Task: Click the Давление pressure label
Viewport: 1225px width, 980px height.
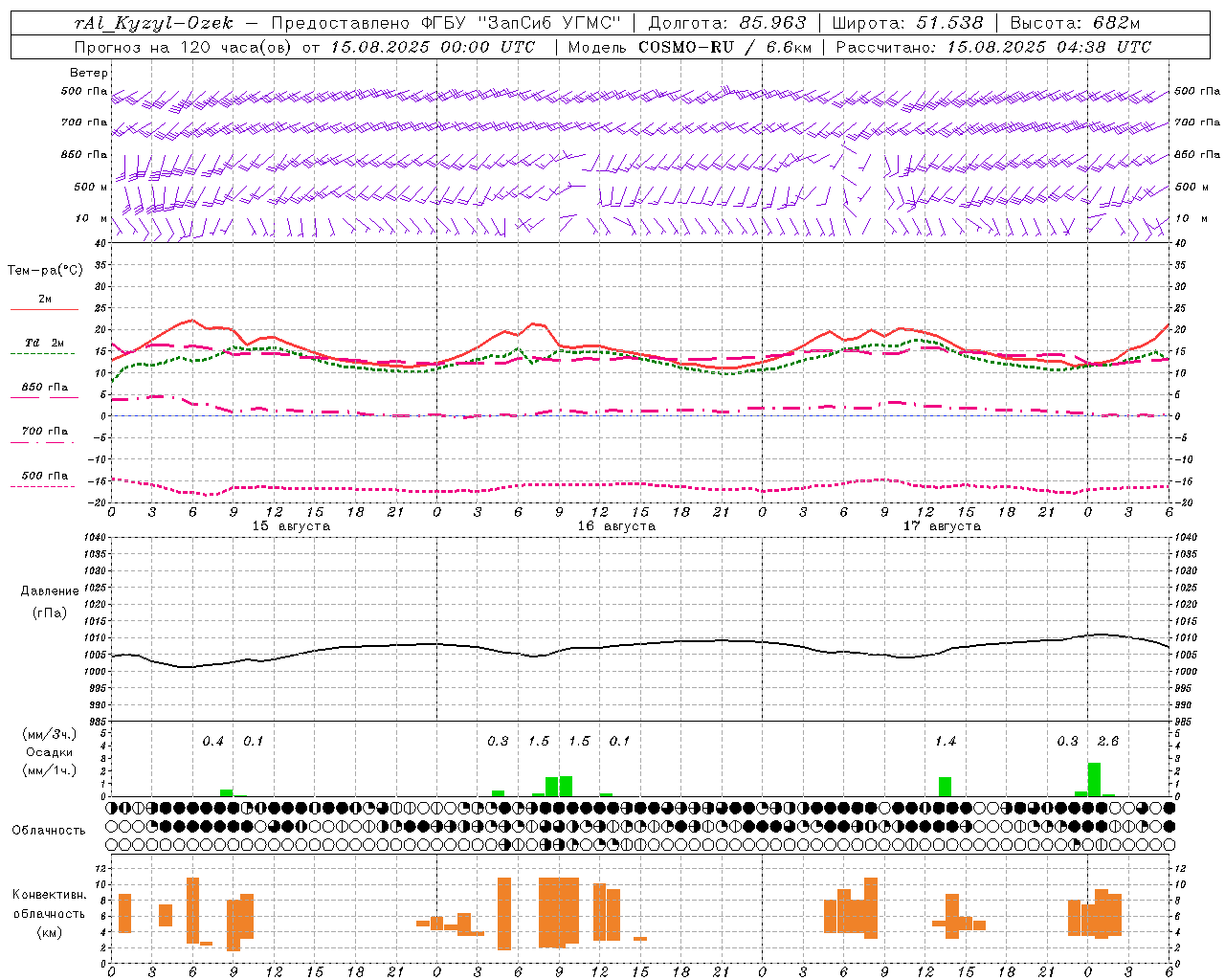Action: tap(50, 591)
